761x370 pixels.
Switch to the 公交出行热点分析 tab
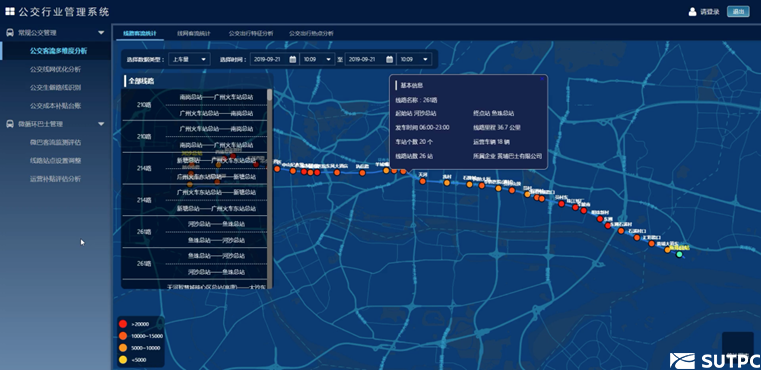pyautogui.click(x=311, y=34)
